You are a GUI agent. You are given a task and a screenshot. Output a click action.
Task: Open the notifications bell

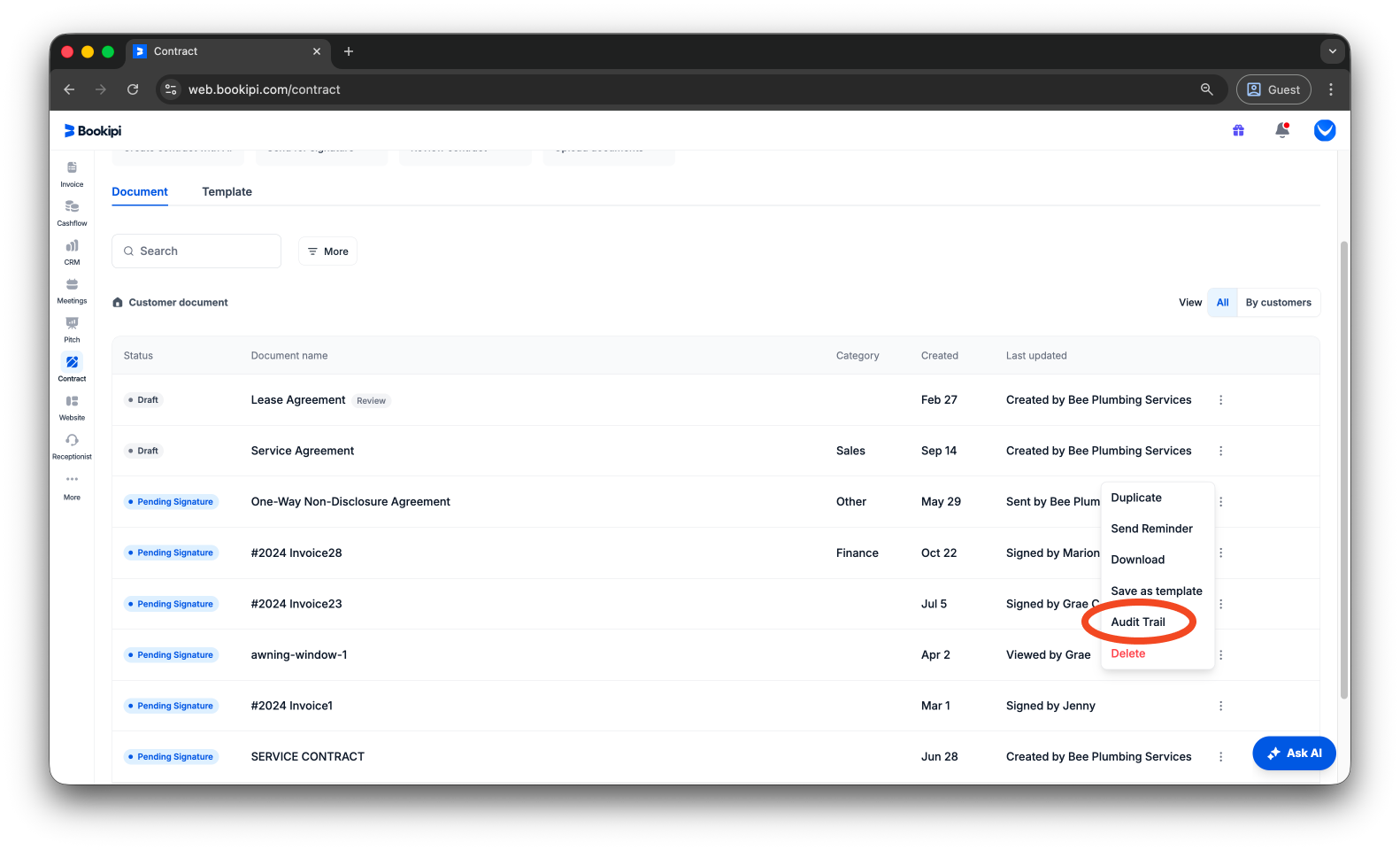point(1281,130)
